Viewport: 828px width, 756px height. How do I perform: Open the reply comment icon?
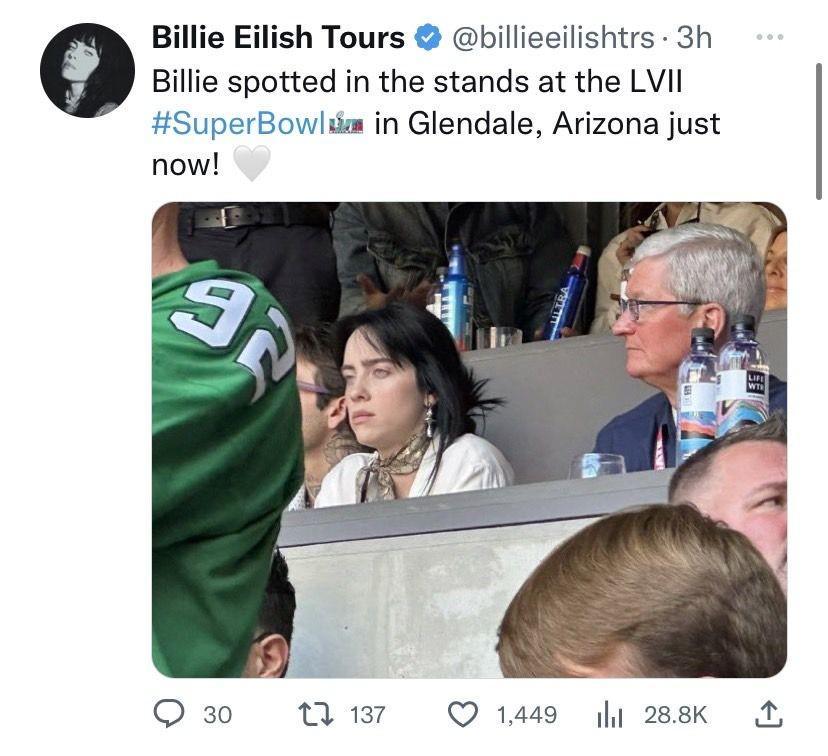[169, 714]
